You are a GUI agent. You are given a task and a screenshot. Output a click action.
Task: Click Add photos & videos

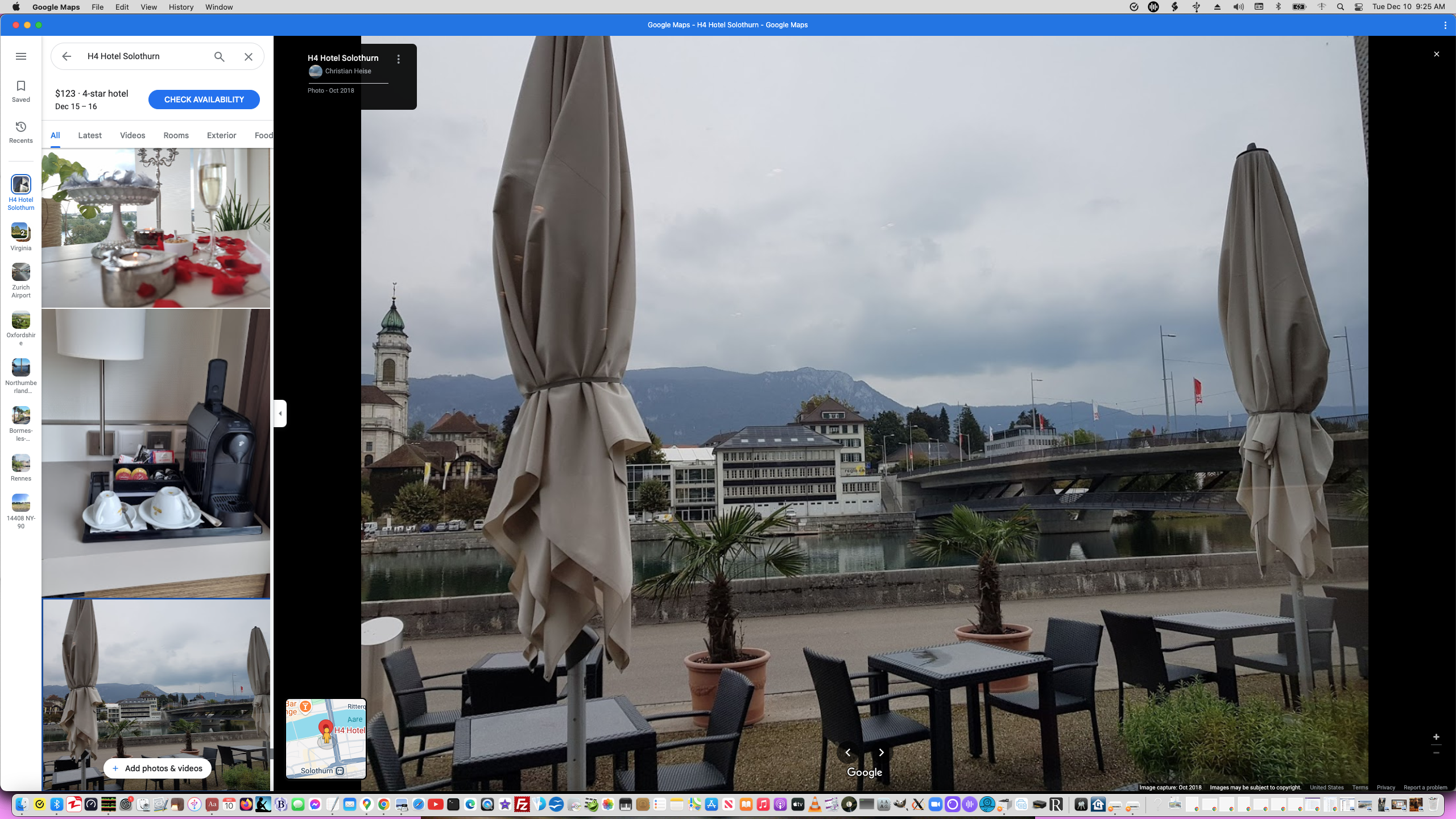coord(157,768)
